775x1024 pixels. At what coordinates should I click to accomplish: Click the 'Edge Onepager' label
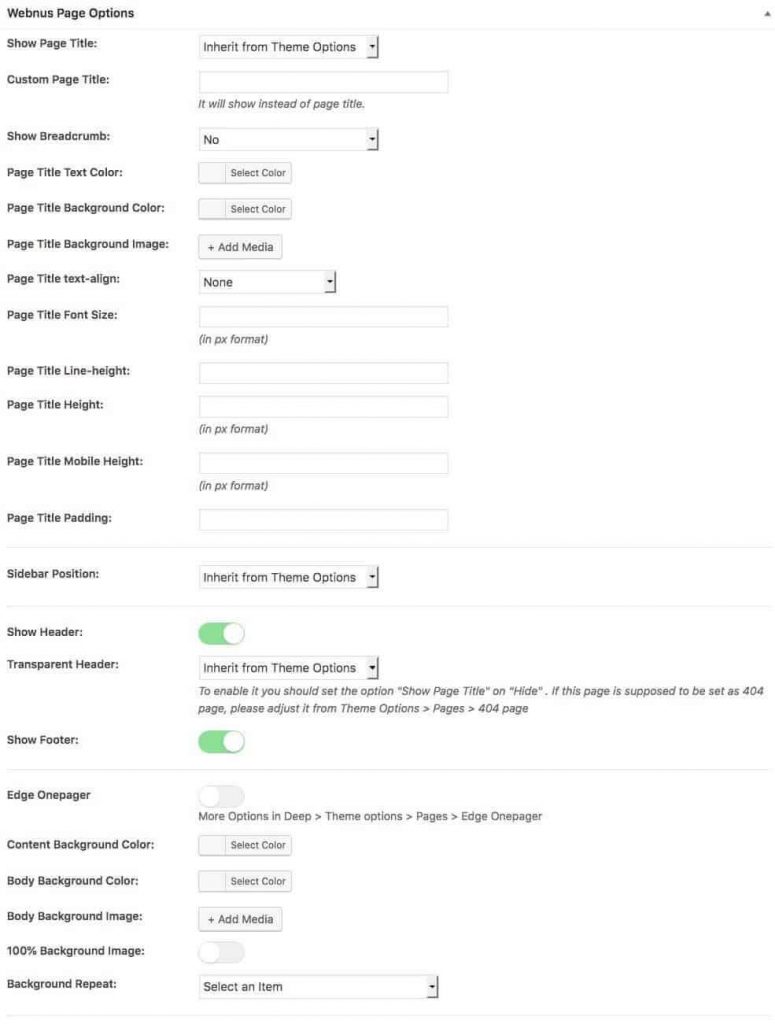49,795
